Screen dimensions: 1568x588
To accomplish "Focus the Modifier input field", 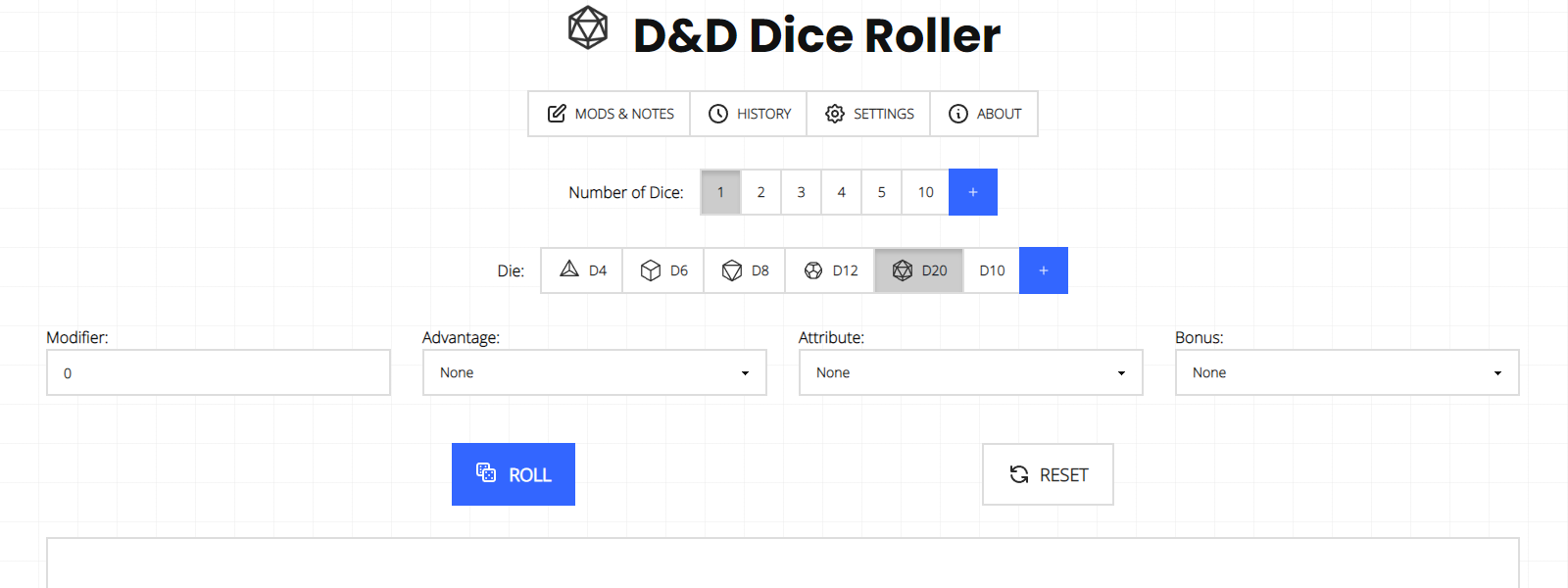I will (x=218, y=372).
